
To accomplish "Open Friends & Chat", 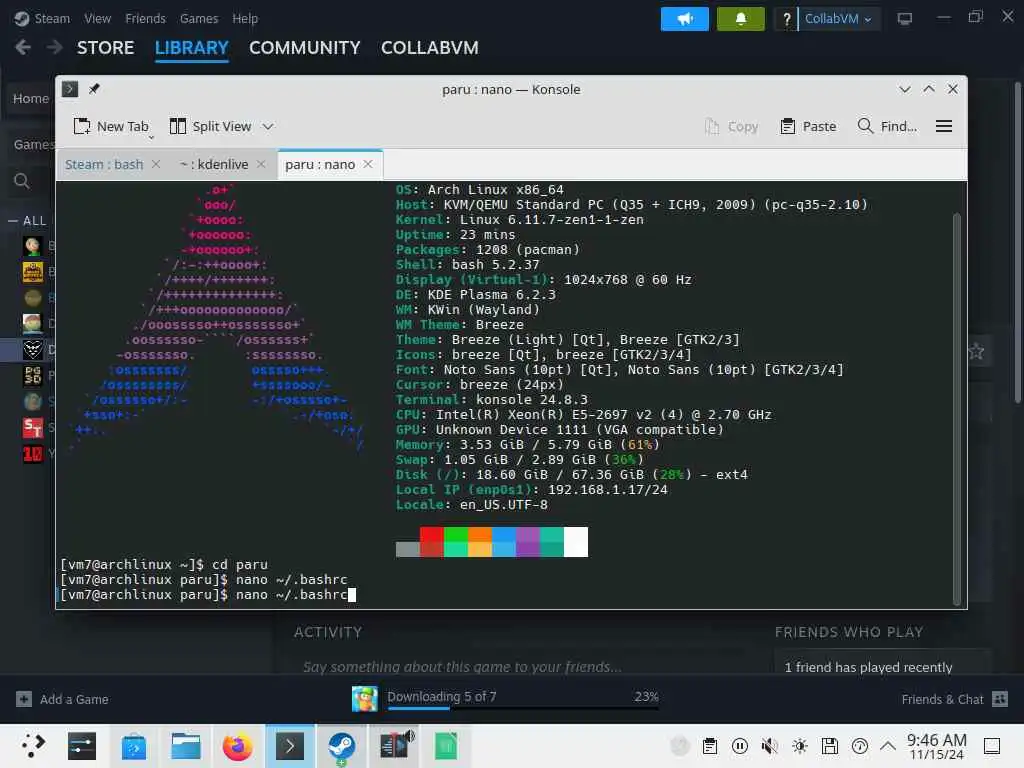I will point(954,699).
